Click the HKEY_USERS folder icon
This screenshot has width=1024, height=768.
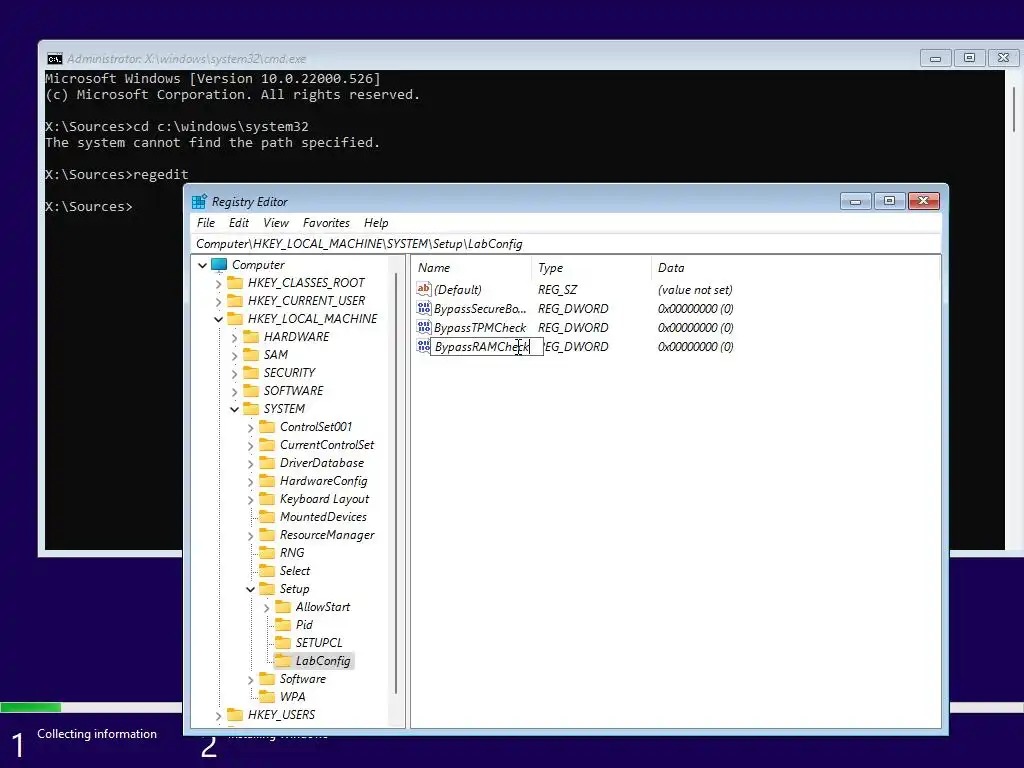pyautogui.click(x=235, y=714)
